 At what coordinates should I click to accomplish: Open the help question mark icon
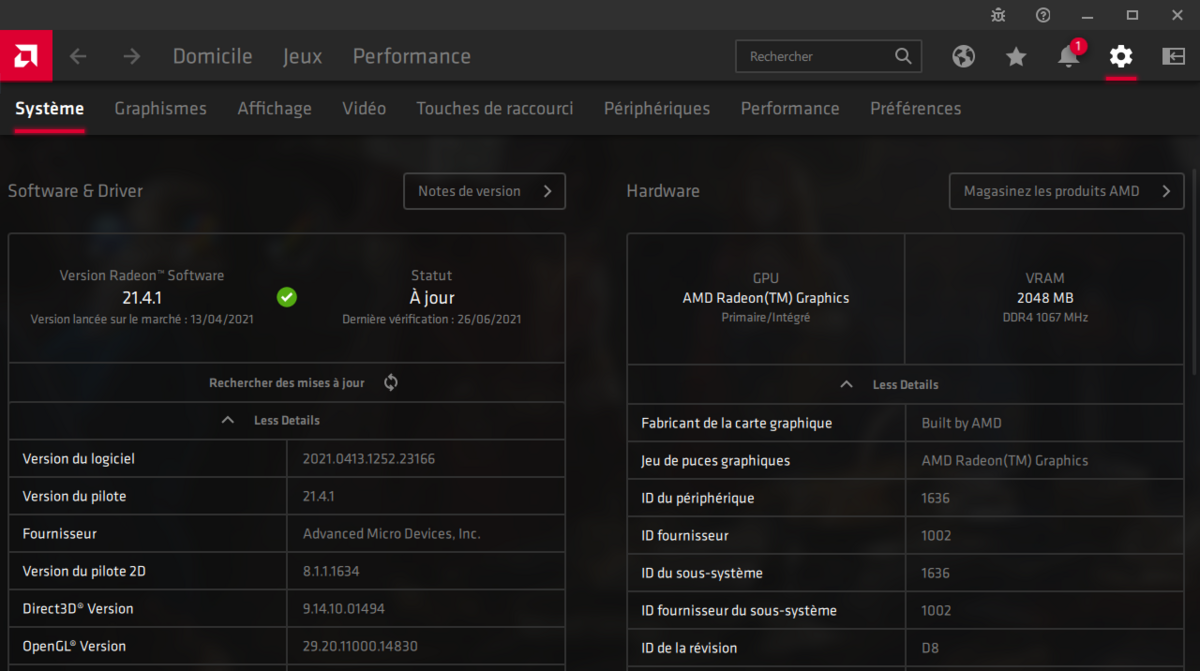click(x=1043, y=15)
